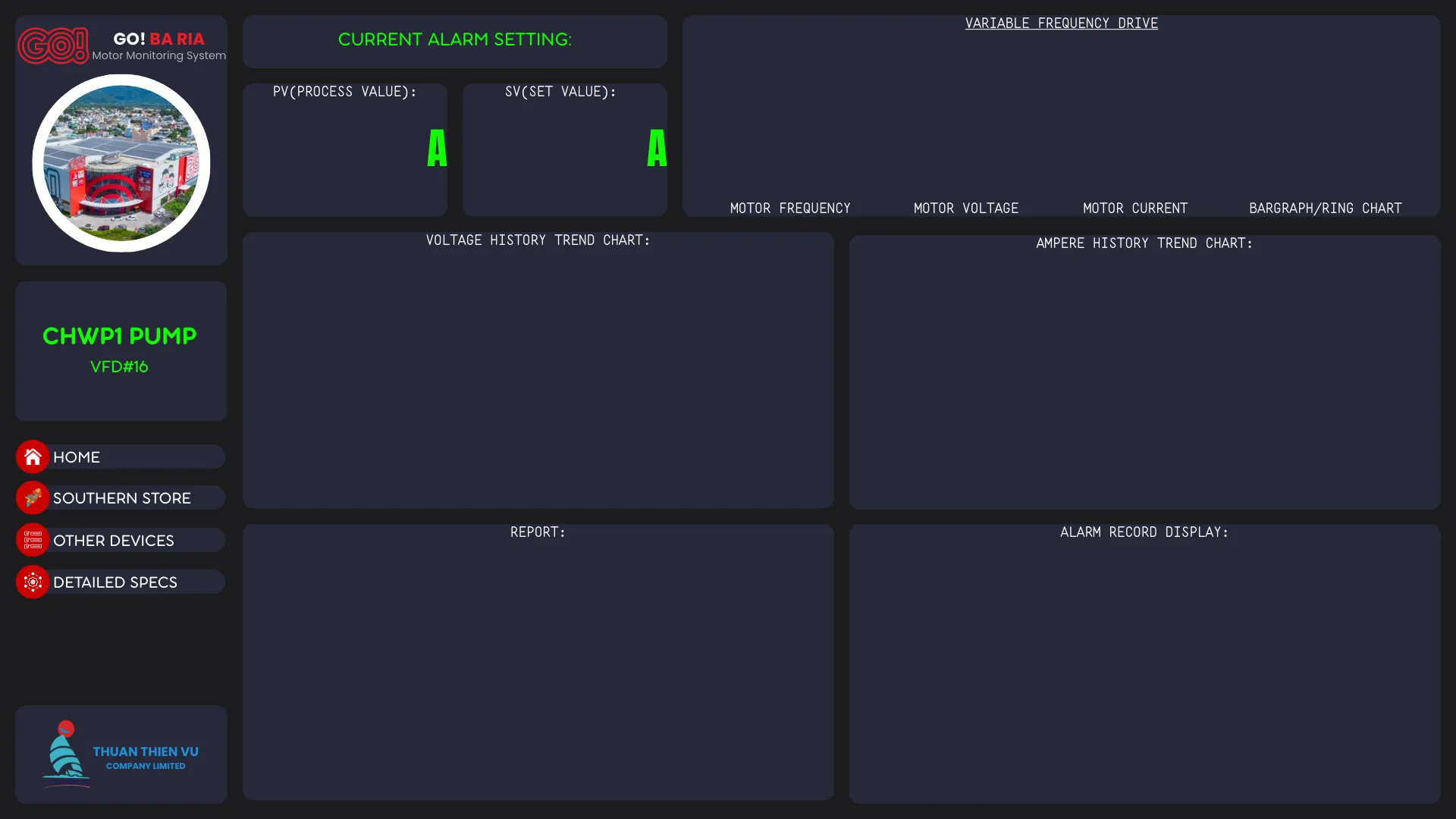Select DETAILED SPECS label
Image resolution: width=1456 pixels, height=819 pixels.
115,582
